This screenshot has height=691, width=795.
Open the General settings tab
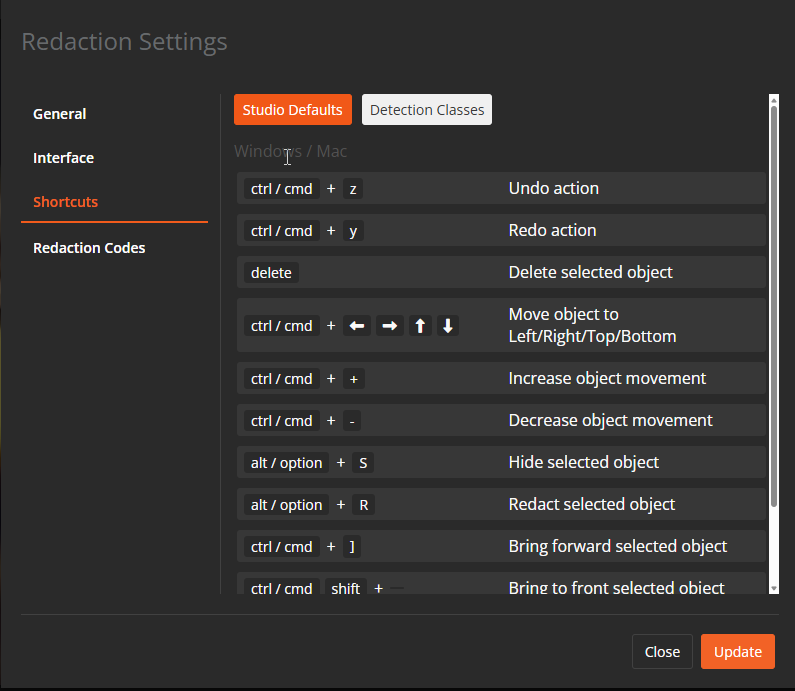click(x=60, y=114)
